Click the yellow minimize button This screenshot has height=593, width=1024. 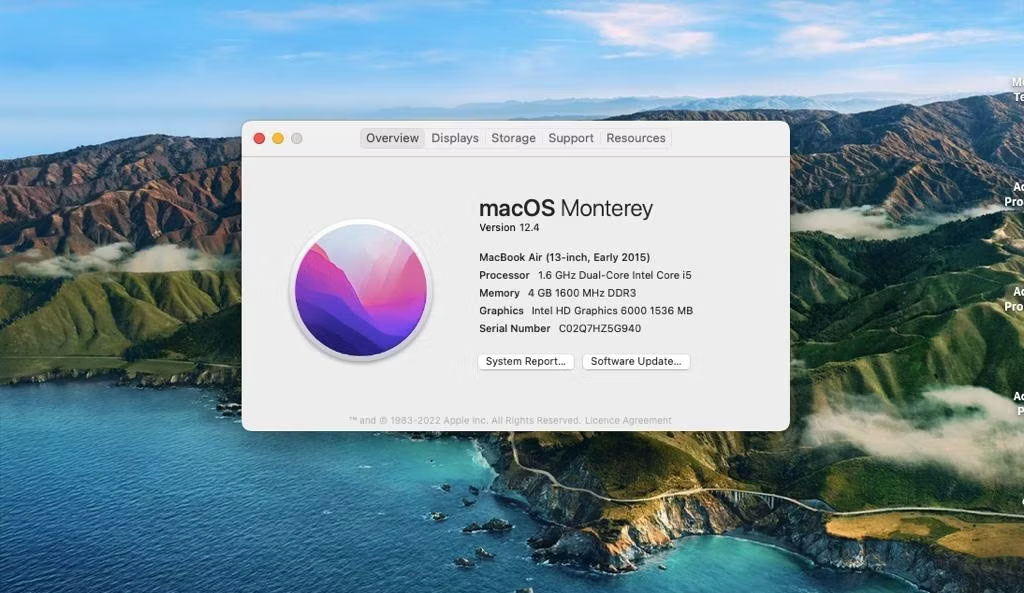point(277,138)
